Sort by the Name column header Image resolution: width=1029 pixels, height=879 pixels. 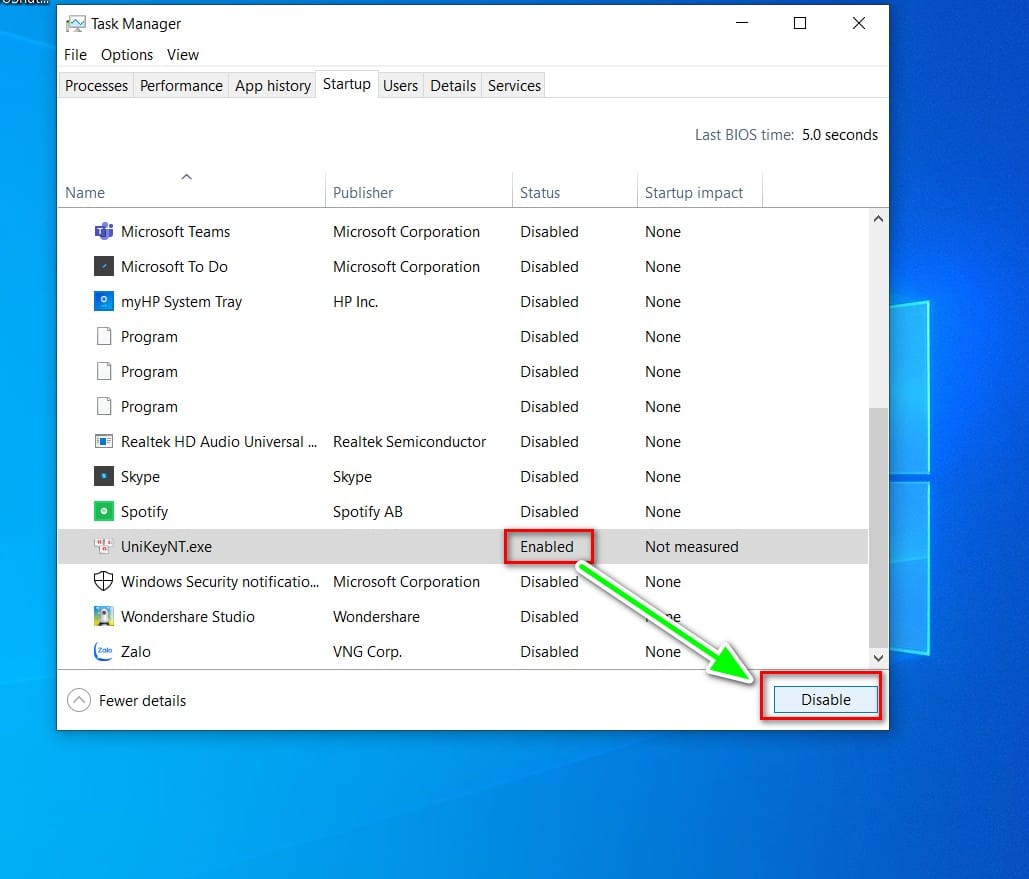click(x=192, y=192)
